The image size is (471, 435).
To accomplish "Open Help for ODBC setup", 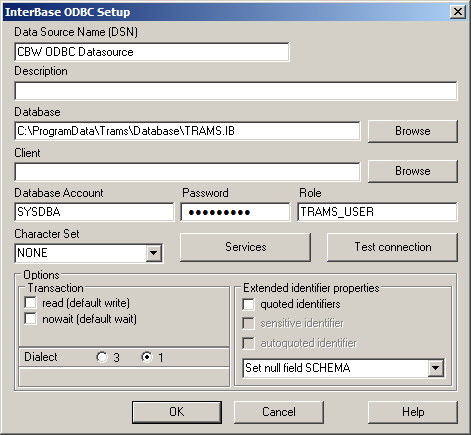I will click(x=413, y=412).
